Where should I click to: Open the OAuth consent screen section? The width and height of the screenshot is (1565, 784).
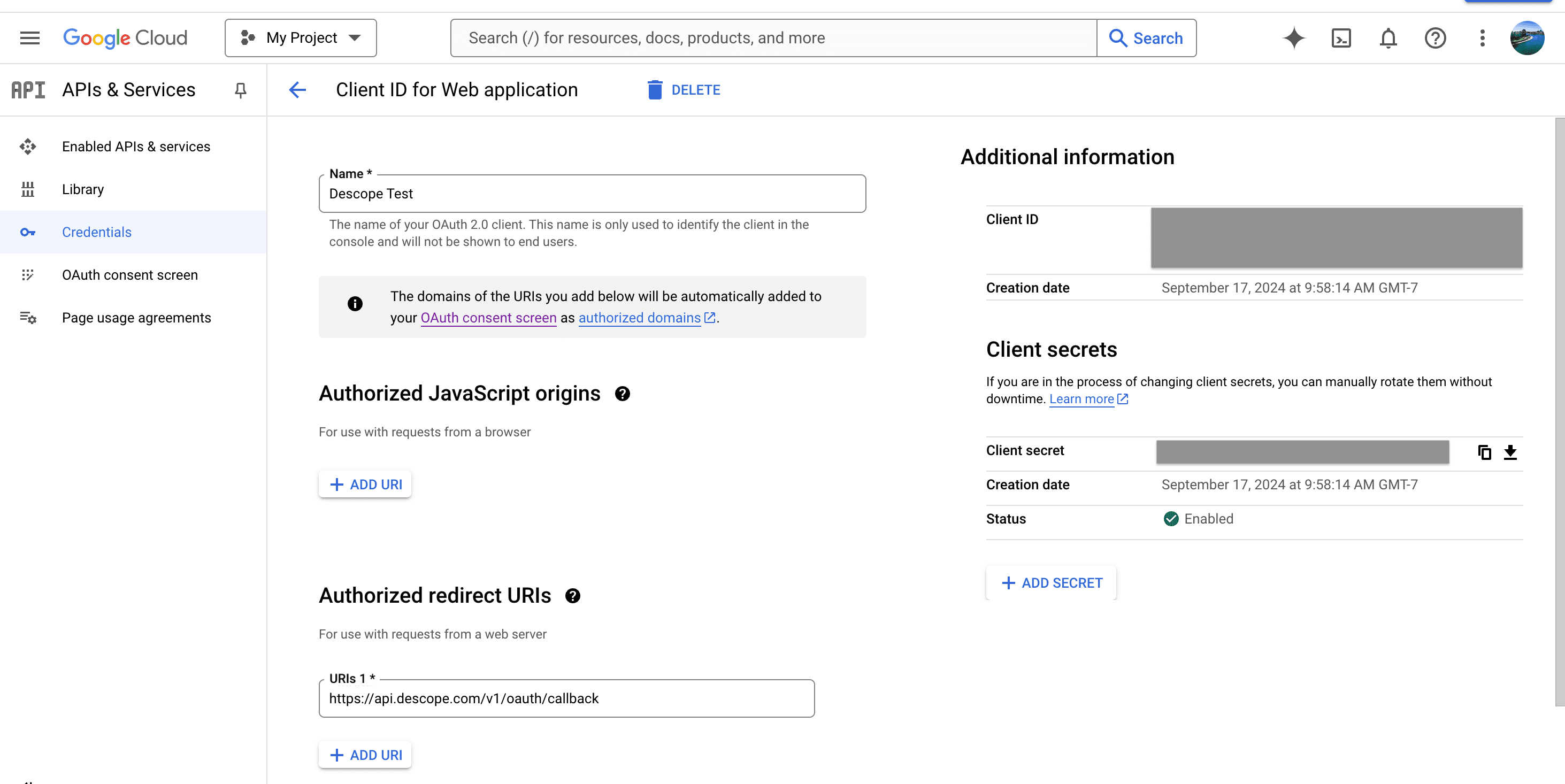click(x=130, y=275)
